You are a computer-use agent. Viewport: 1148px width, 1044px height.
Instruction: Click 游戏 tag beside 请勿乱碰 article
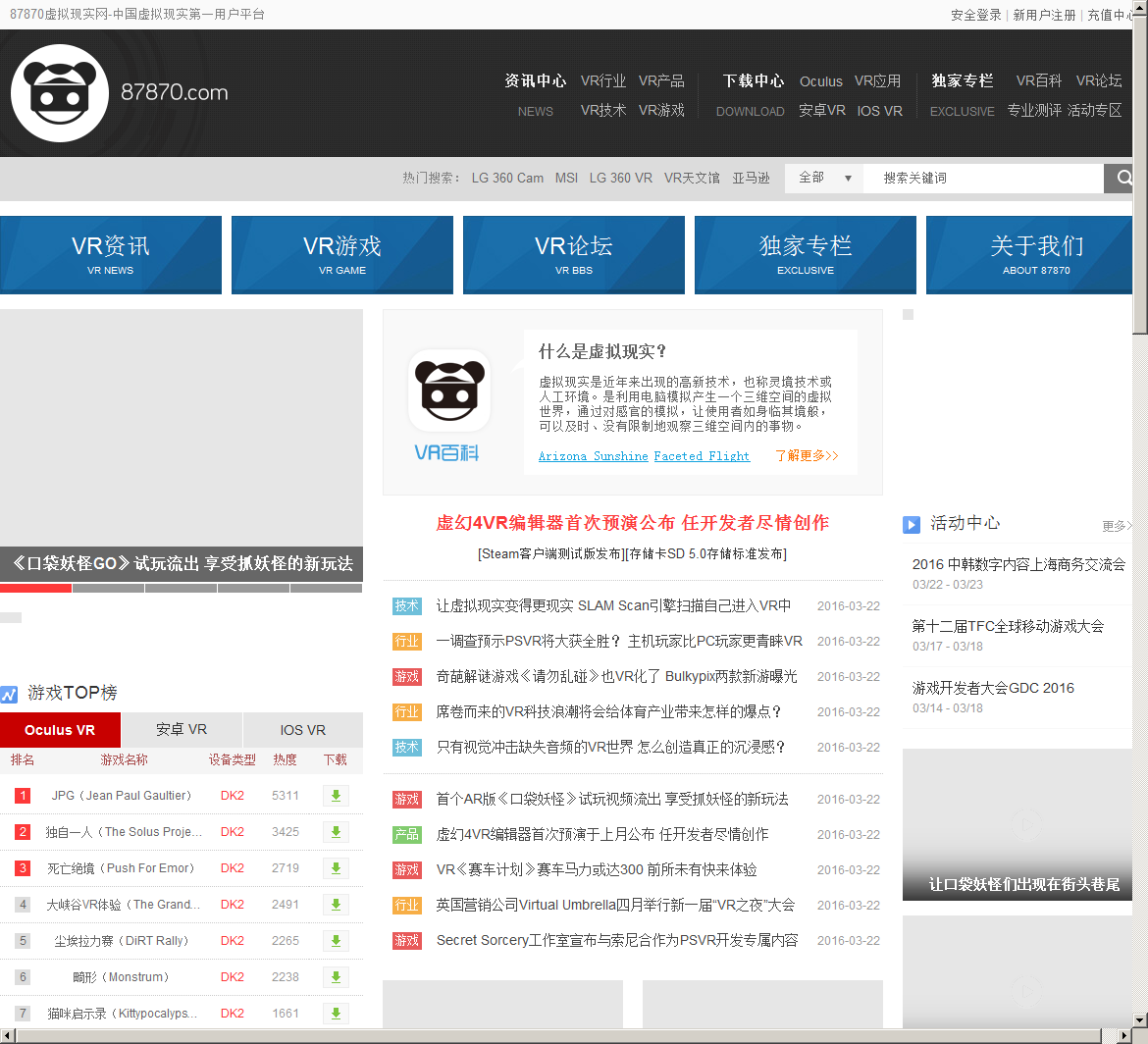point(406,676)
